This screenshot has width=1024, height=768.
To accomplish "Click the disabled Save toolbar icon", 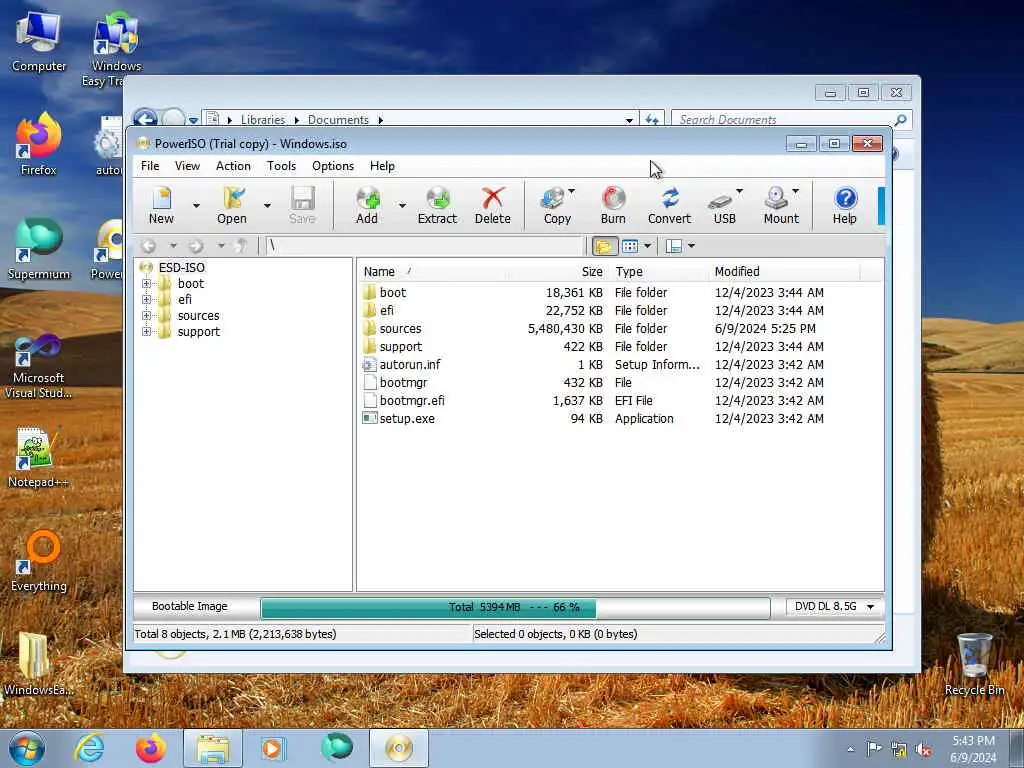I will (x=302, y=205).
